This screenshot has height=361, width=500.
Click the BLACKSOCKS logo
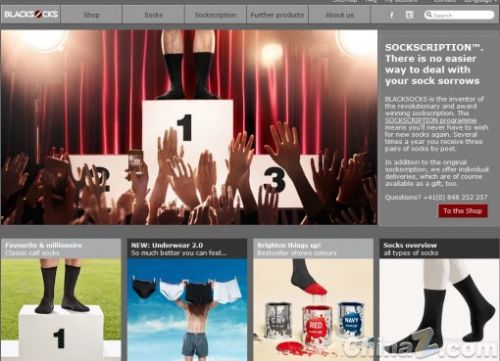31,14
